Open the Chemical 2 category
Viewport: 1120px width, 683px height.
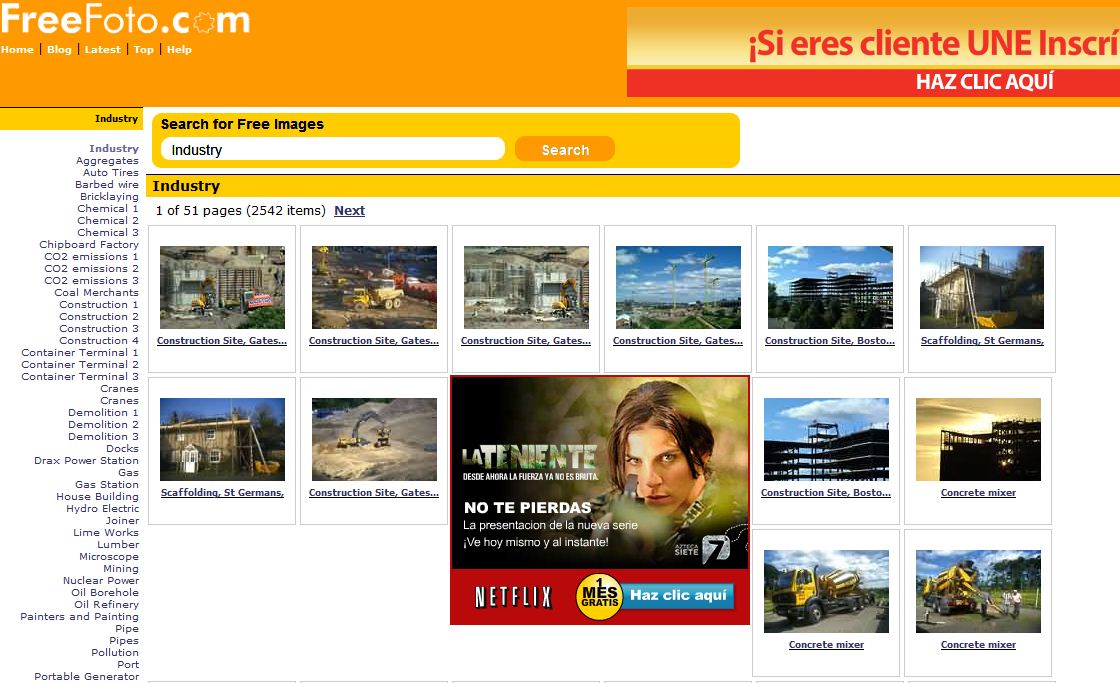[x=108, y=220]
